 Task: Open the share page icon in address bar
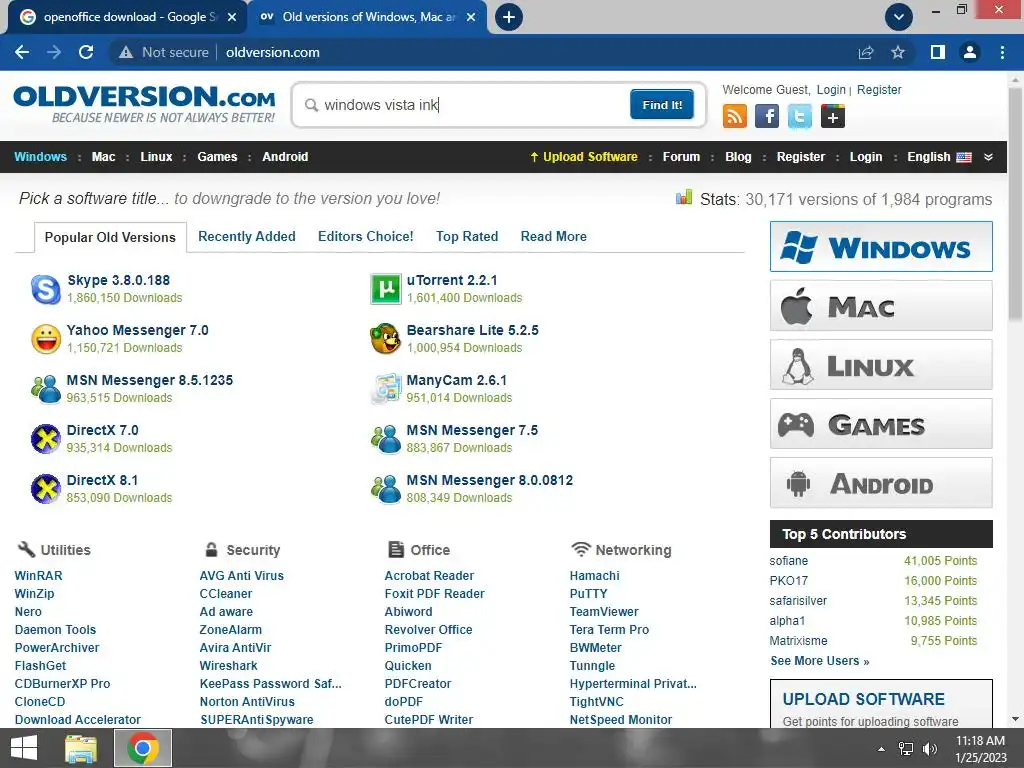click(x=866, y=52)
